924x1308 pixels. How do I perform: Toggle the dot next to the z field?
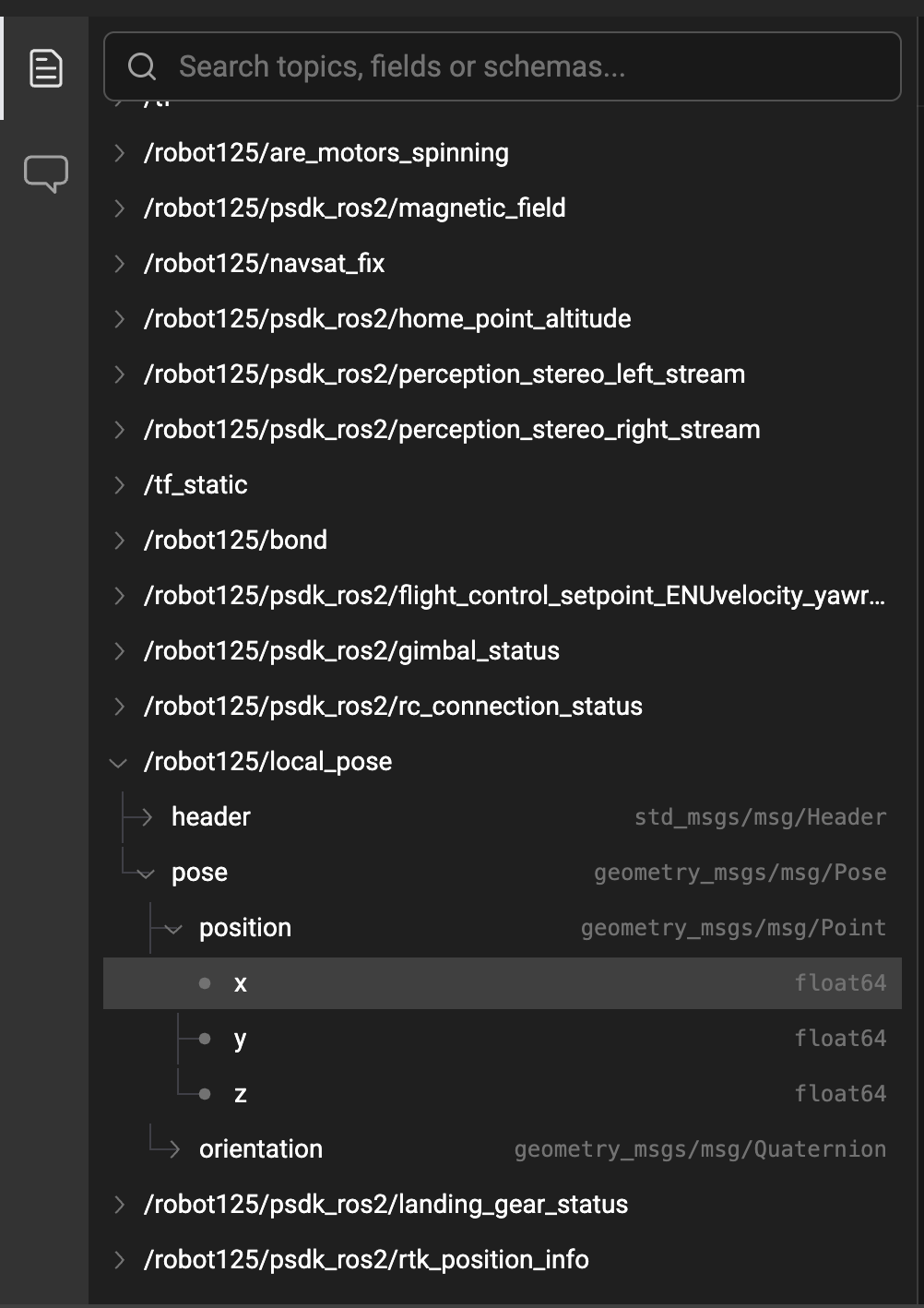(x=203, y=1094)
